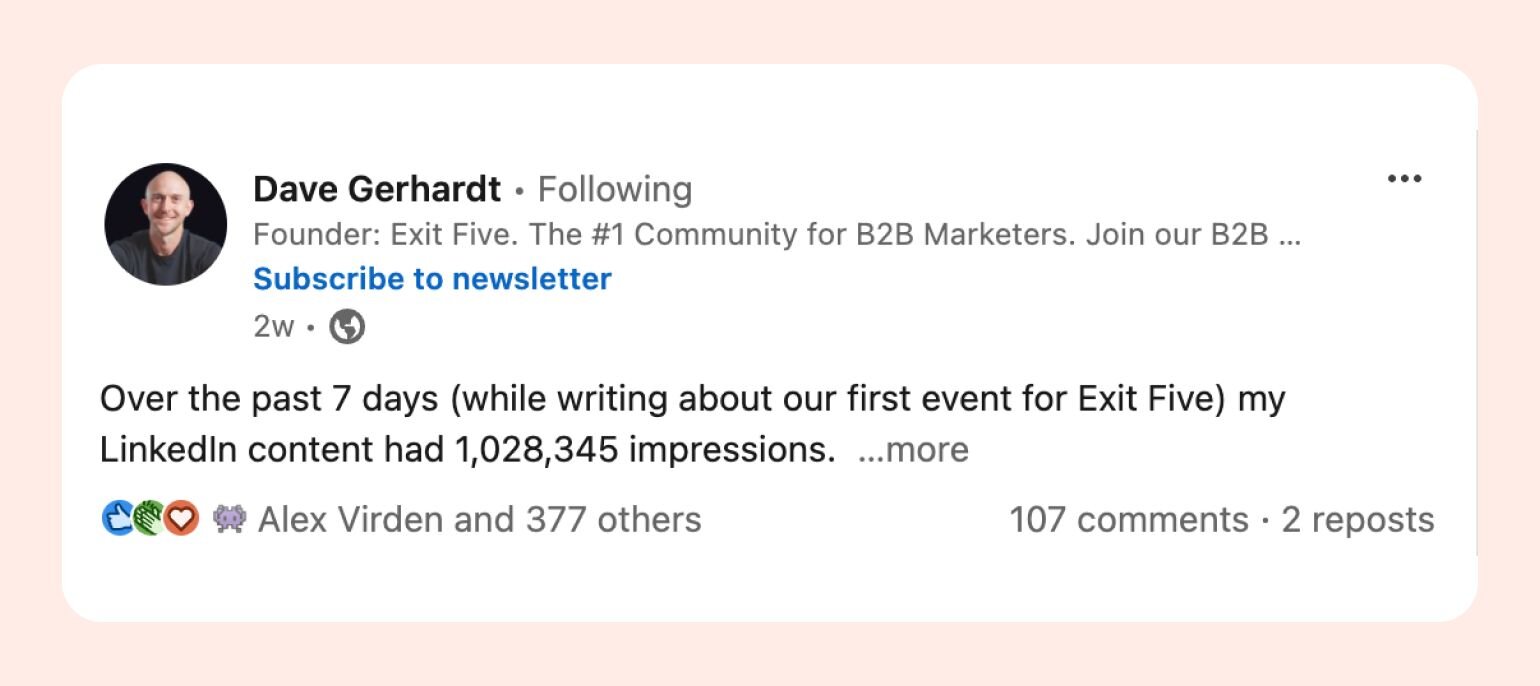Screen dimensions: 1540x686
Task: Click the purple alien emoji beside the reactions
Action: [x=228, y=518]
